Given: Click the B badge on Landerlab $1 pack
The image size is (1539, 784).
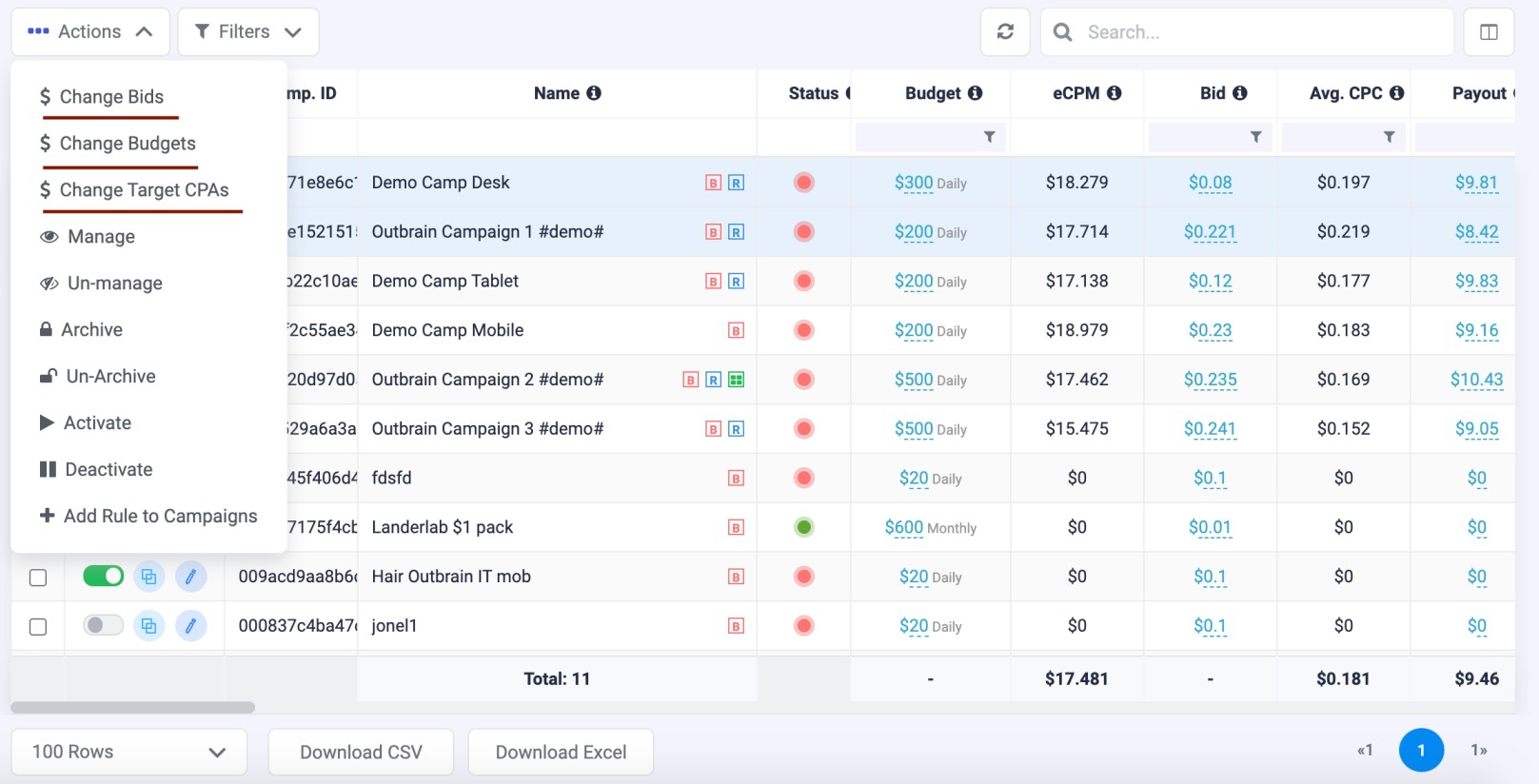Looking at the screenshot, I should pos(736,527).
